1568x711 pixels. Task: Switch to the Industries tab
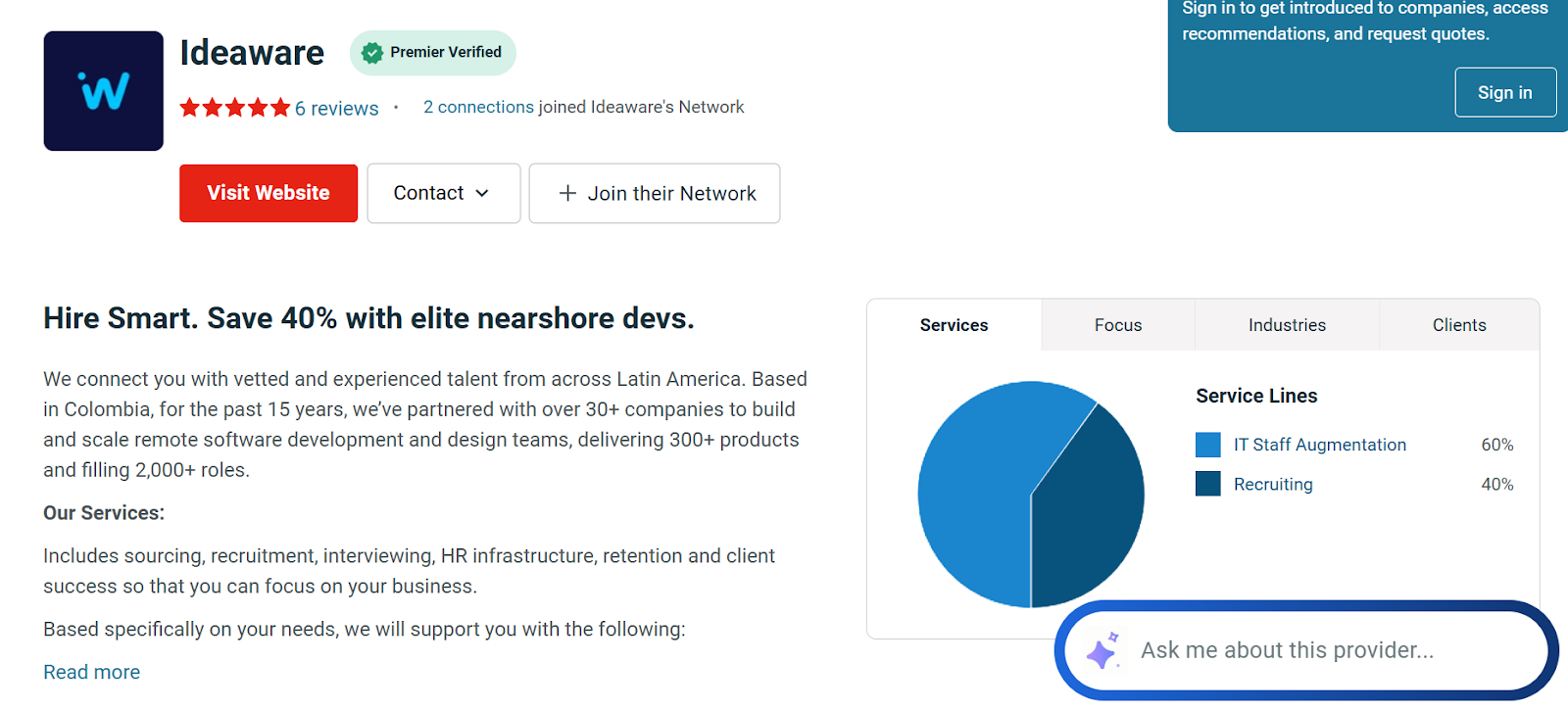[1287, 325]
